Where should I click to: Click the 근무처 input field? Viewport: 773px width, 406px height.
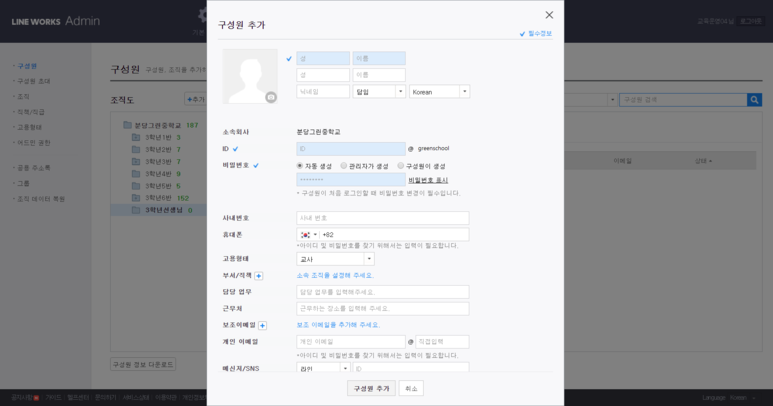[x=383, y=308]
